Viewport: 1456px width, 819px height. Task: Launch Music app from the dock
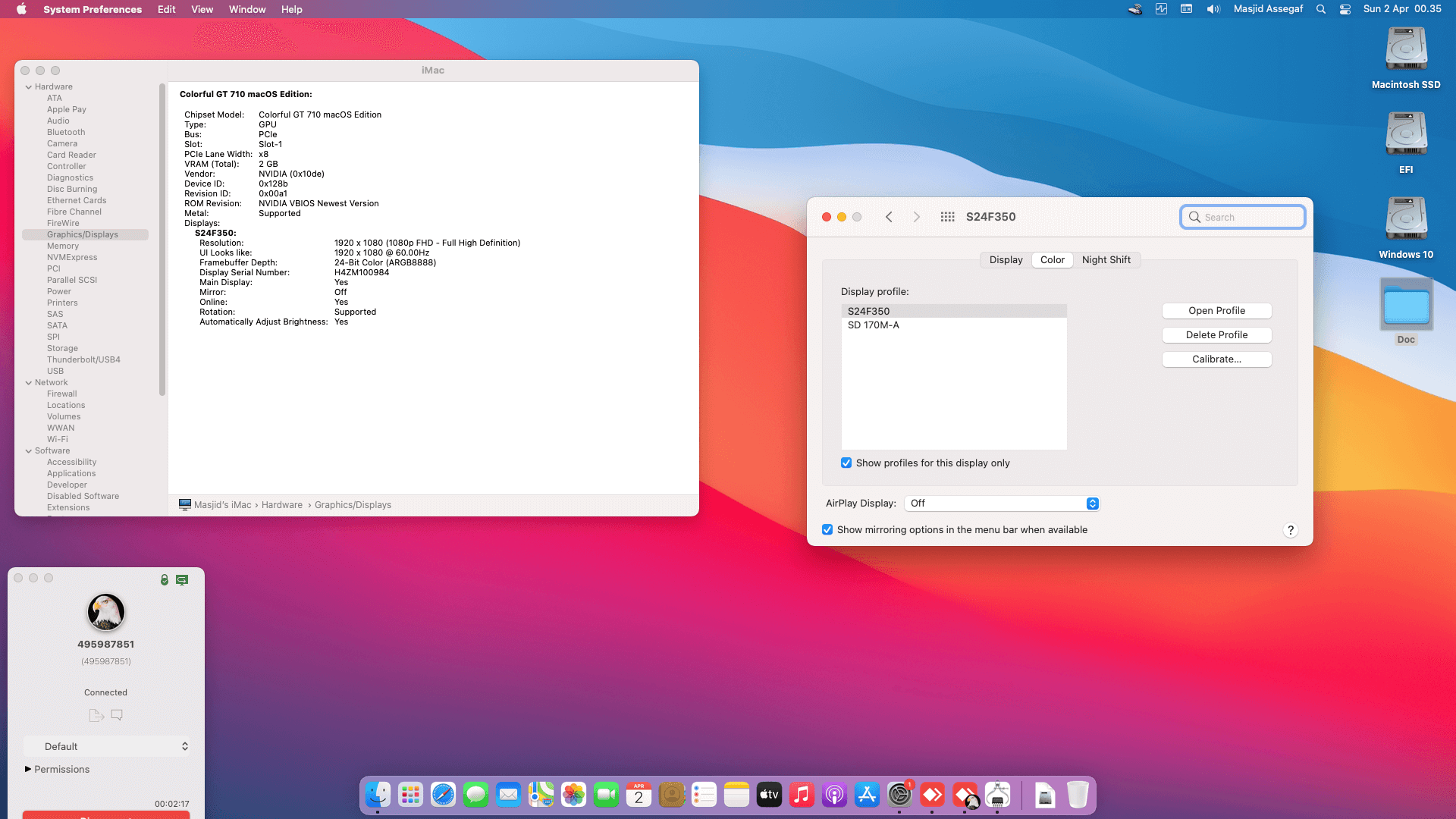click(802, 795)
